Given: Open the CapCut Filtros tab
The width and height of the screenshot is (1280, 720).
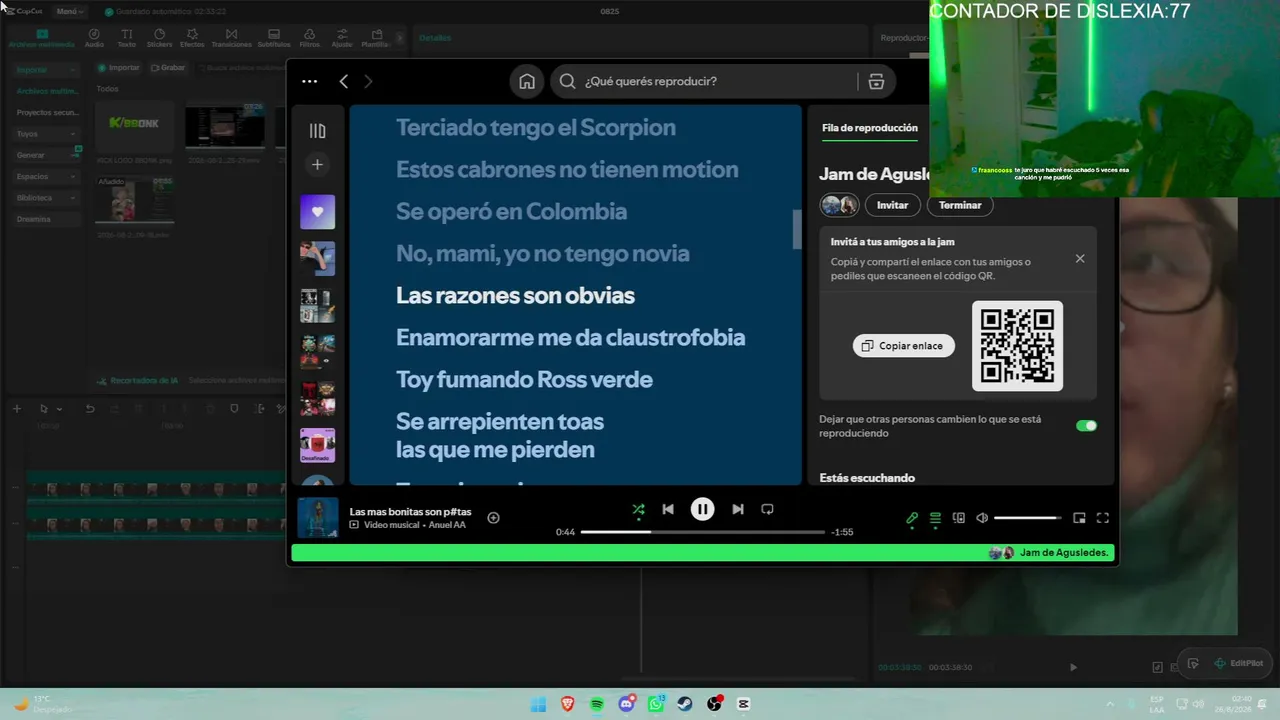Looking at the screenshot, I should pos(309,38).
